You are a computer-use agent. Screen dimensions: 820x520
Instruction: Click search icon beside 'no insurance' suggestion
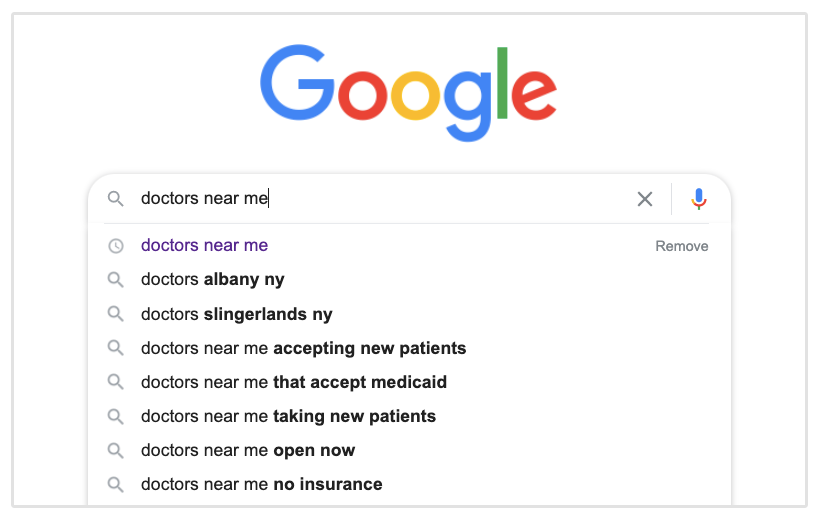click(116, 484)
